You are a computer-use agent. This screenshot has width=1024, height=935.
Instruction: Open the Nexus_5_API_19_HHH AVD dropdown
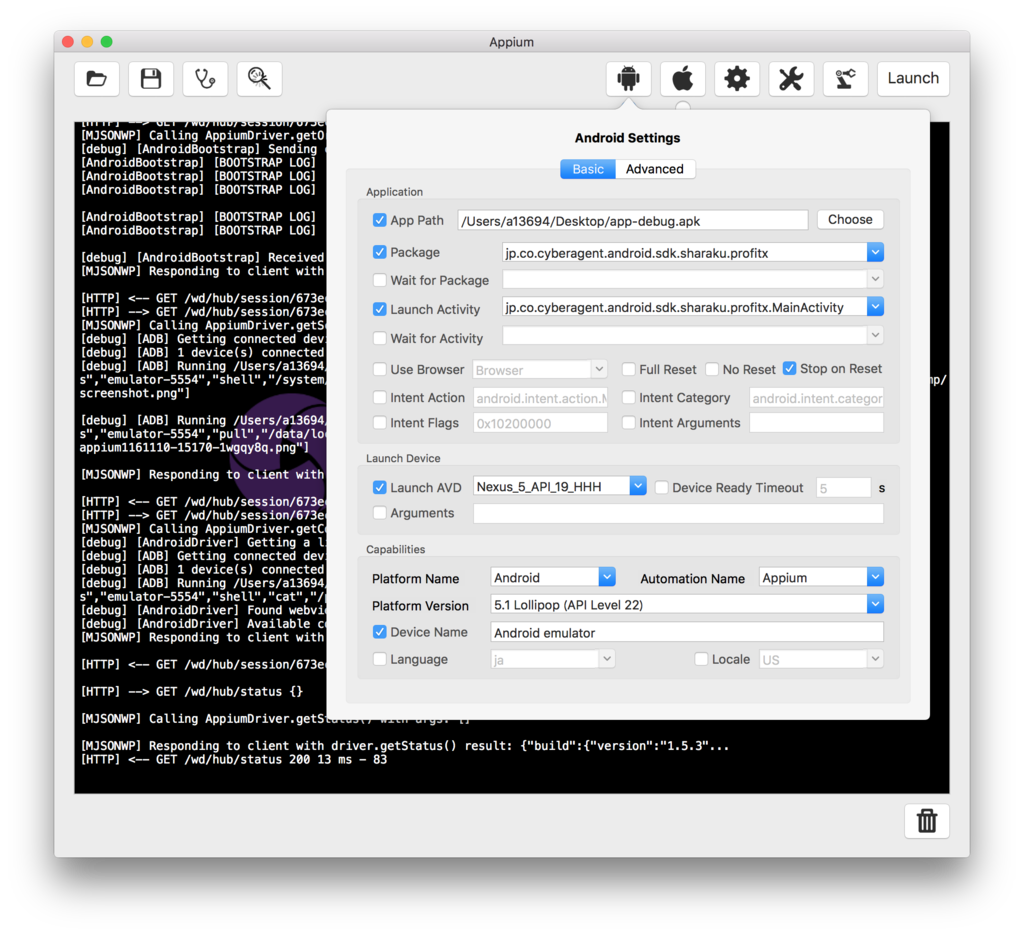pyautogui.click(x=638, y=486)
